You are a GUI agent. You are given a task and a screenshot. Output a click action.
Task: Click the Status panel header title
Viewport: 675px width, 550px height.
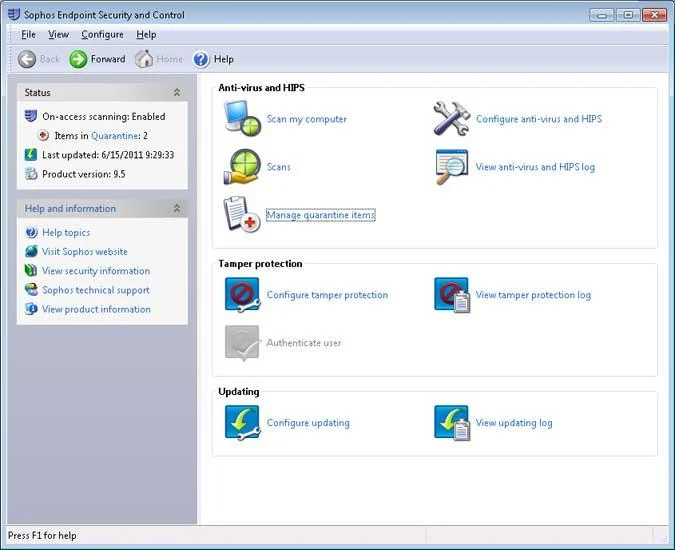[37, 93]
